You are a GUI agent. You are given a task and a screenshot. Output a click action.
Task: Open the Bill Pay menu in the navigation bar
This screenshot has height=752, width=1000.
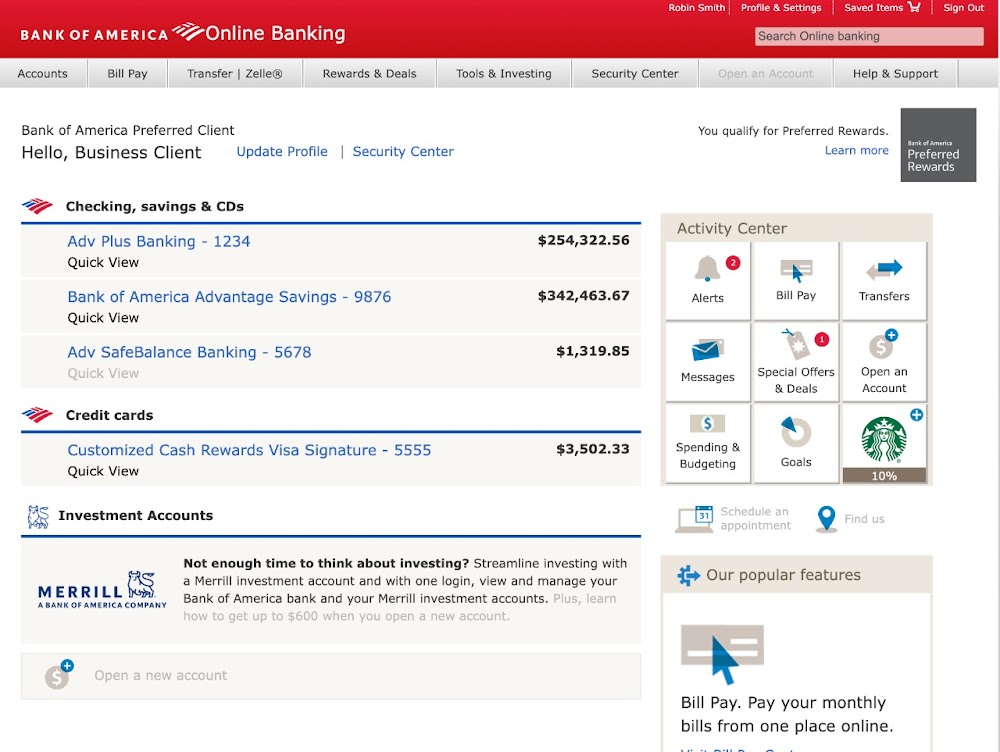pos(128,73)
